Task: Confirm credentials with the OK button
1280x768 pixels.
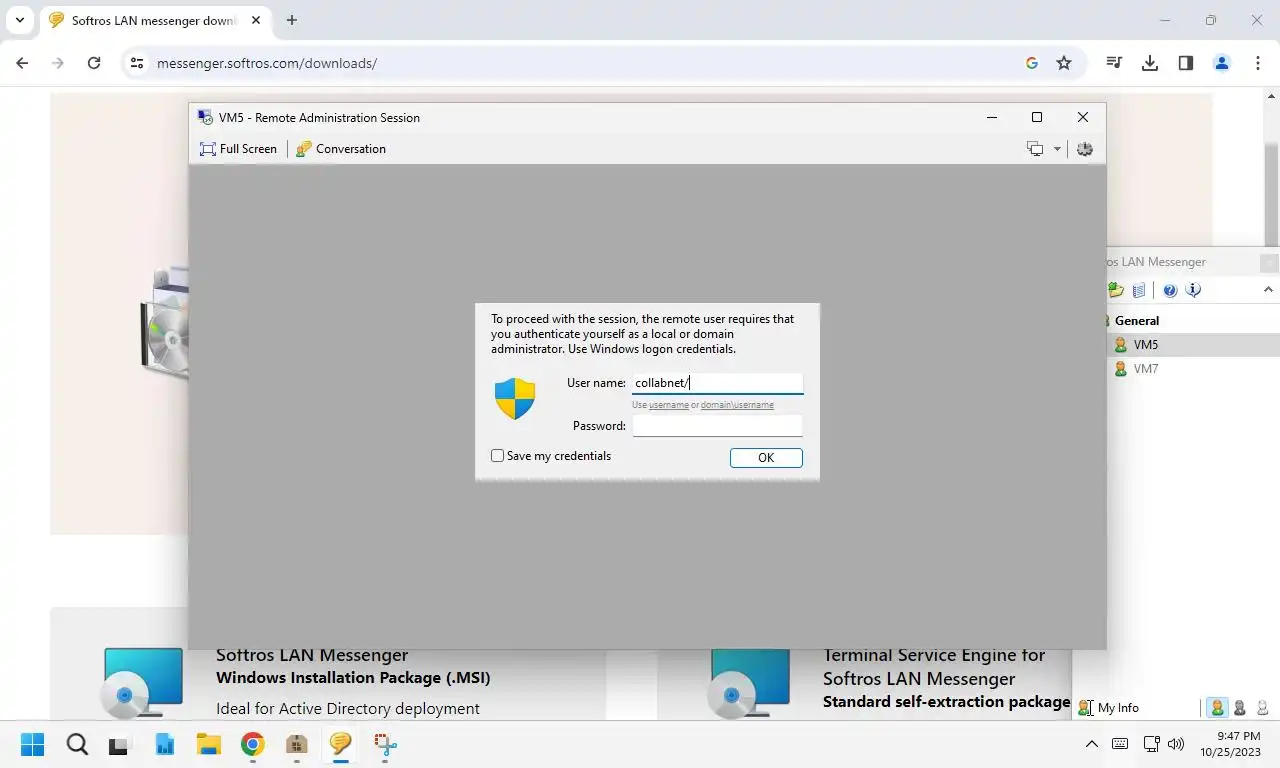Action: pyautogui.click(x=766, y=458)
